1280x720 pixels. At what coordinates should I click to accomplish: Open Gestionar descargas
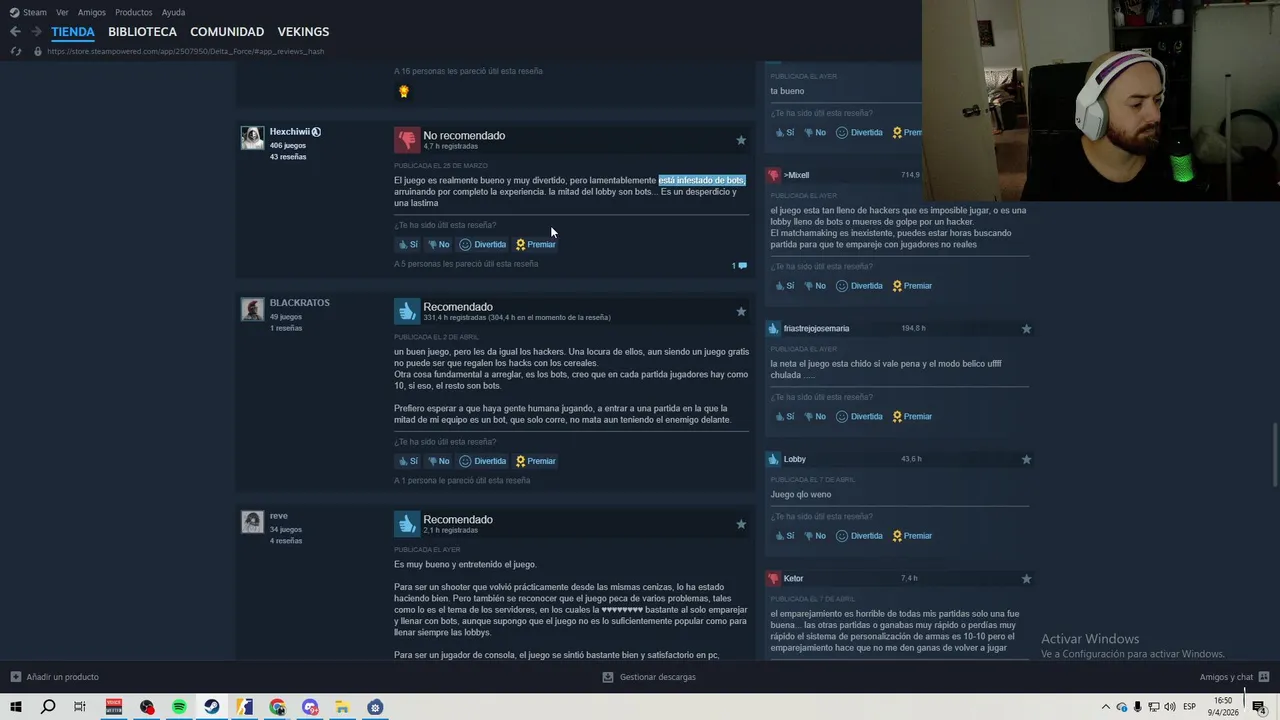(649, 677)
